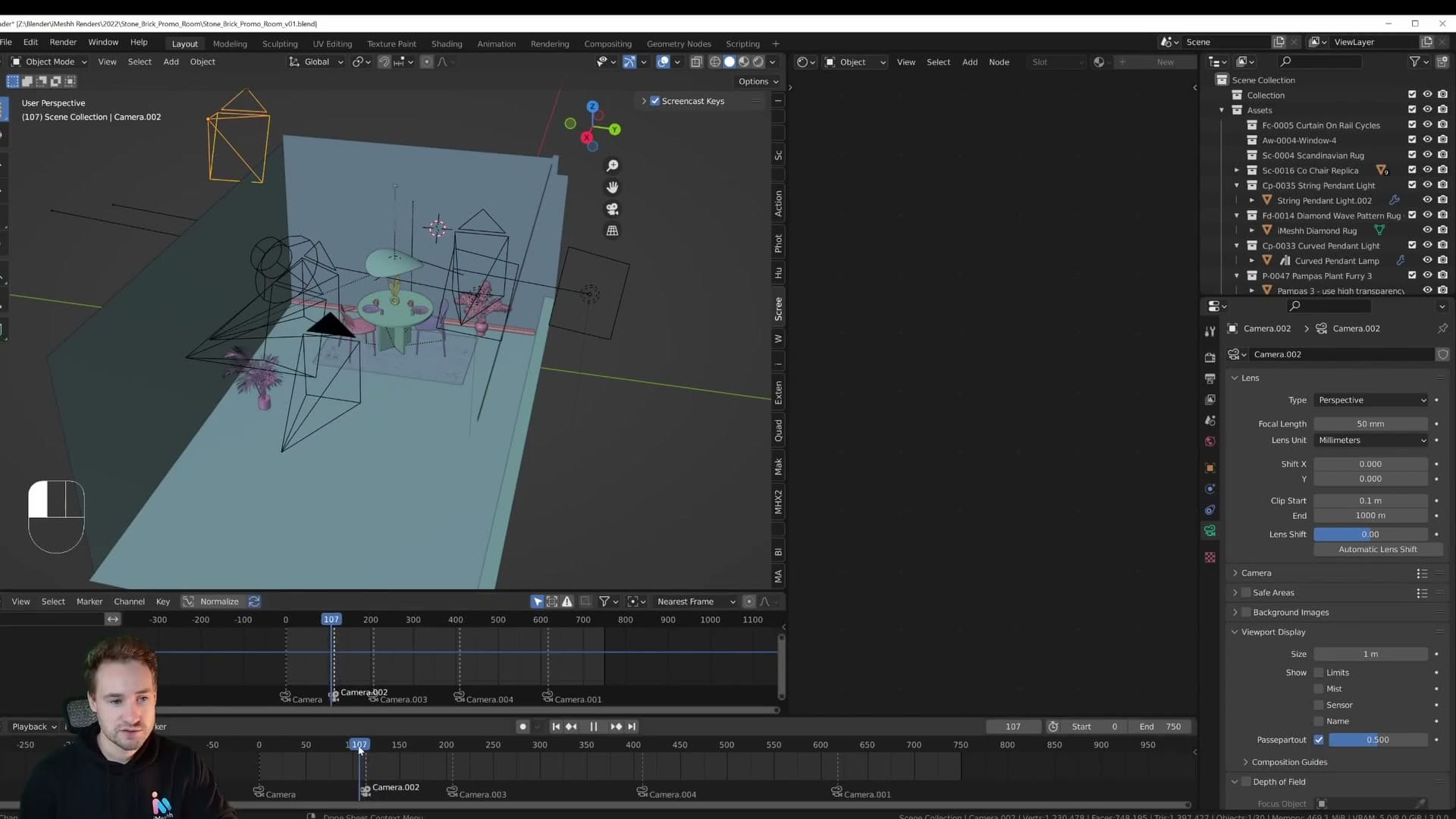Click the Automatic Lens Shift button
This screenshot has width=1456, height=819.
[x=1377, y=549]
